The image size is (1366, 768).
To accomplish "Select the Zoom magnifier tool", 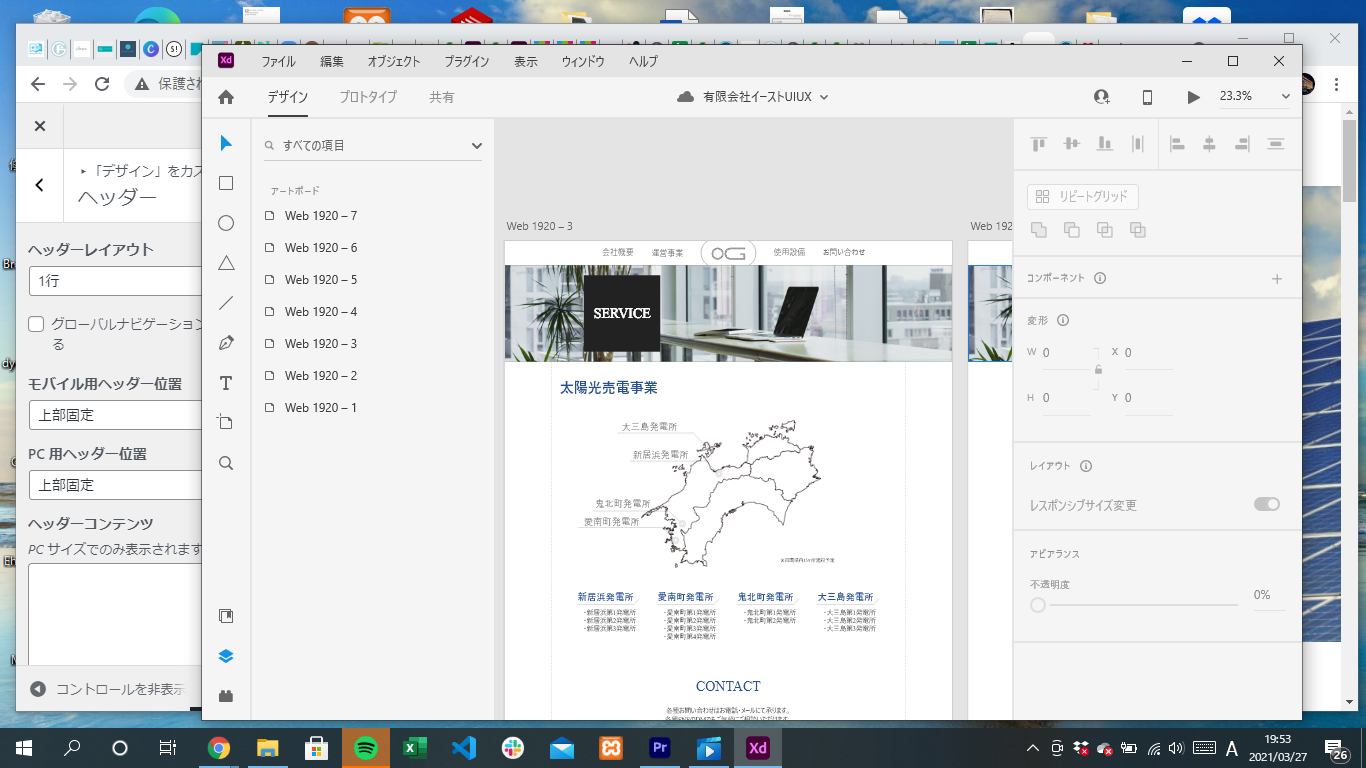I will pos(226,463).
